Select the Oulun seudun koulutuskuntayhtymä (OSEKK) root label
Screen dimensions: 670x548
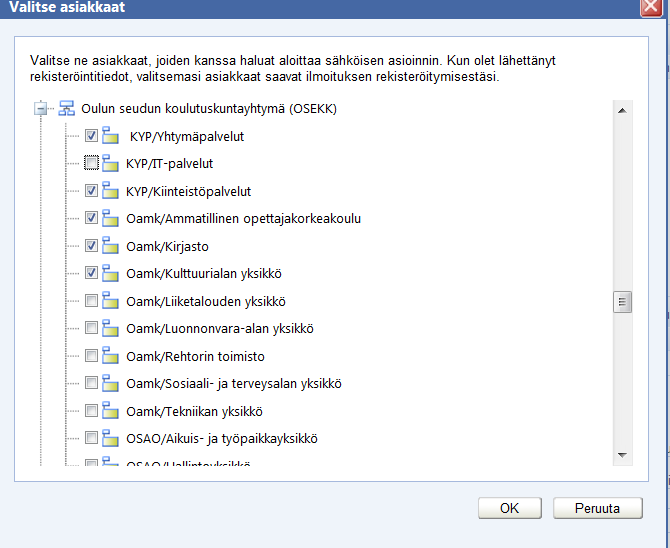[209, 109]
